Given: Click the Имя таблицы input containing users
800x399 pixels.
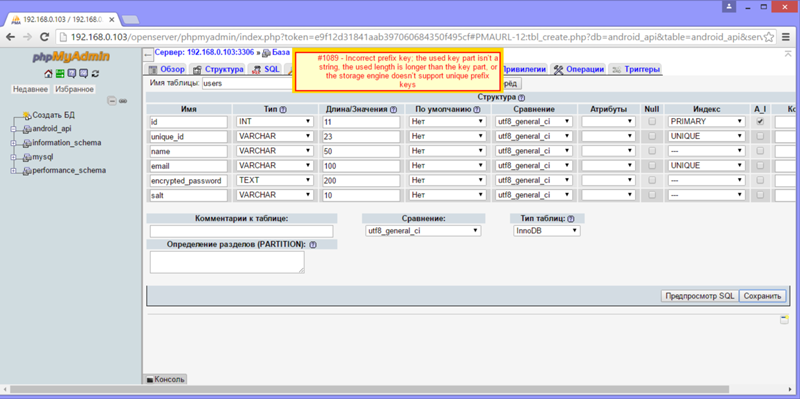Looking at the screenshot, I should click(x=247, y=83).
